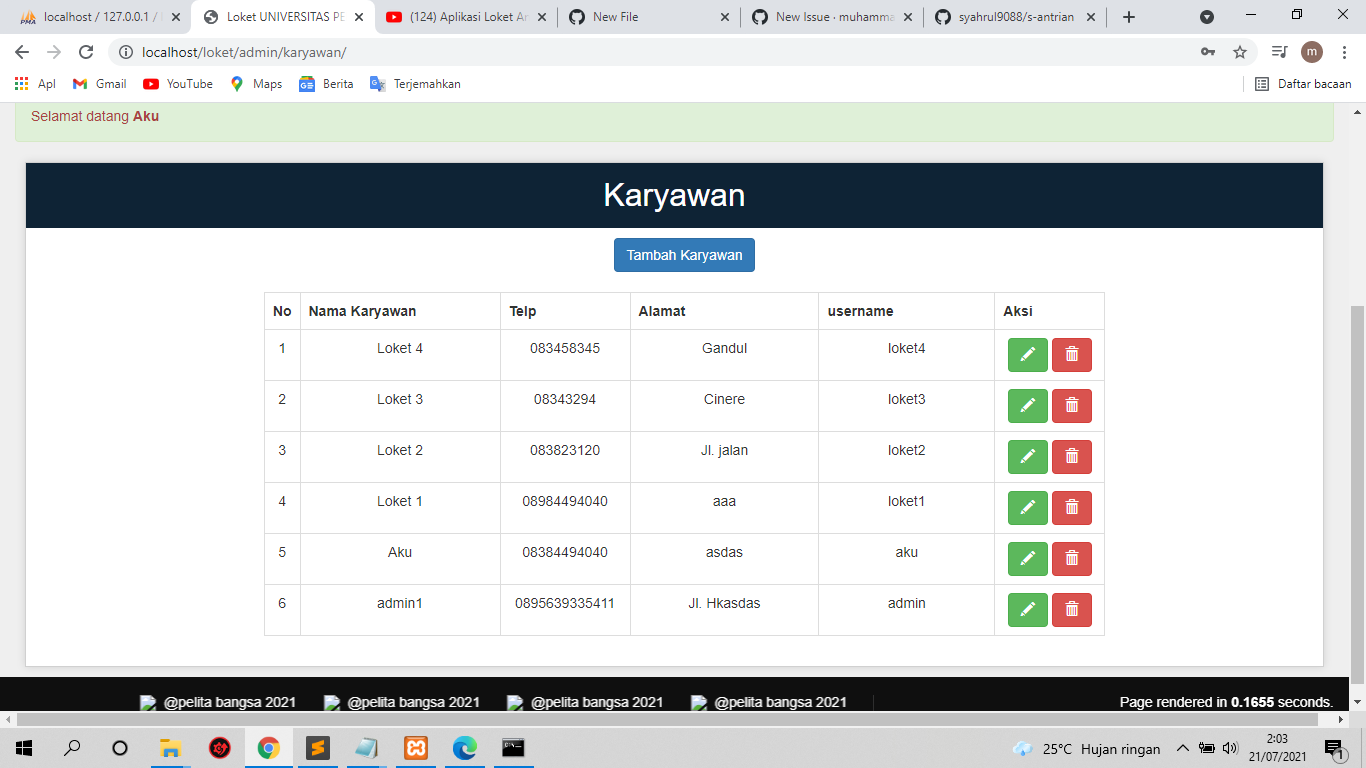The image size is (1366, 768).
Task: Click the Tambah Karyawan button
Action: tap(684, 255)
